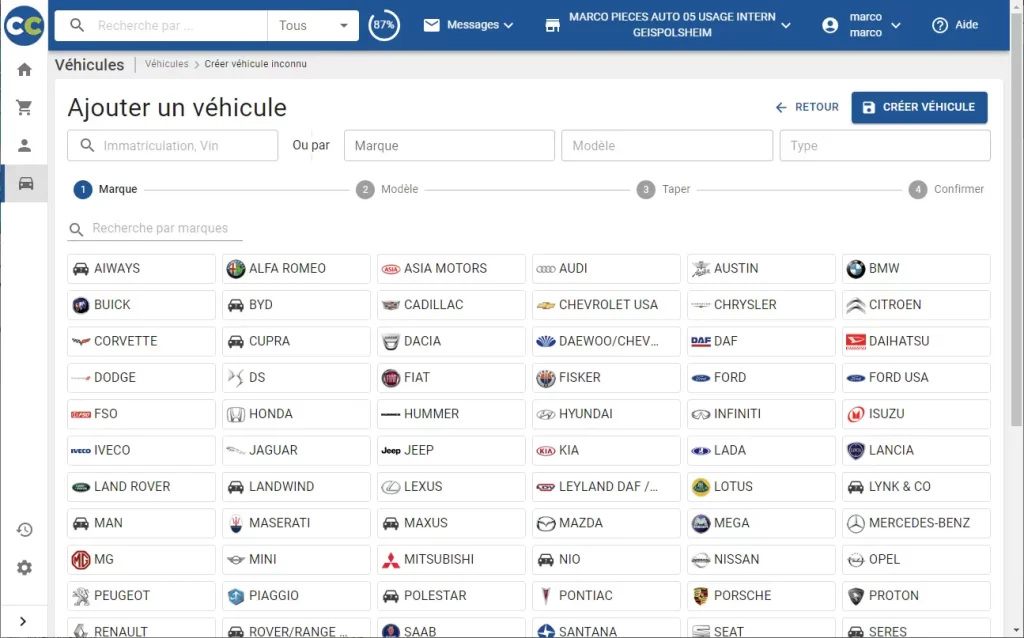The width and height of the screenshot is (1024, 638).
Task: Select the POLESTAR brand name
Action: pos(435,596)
